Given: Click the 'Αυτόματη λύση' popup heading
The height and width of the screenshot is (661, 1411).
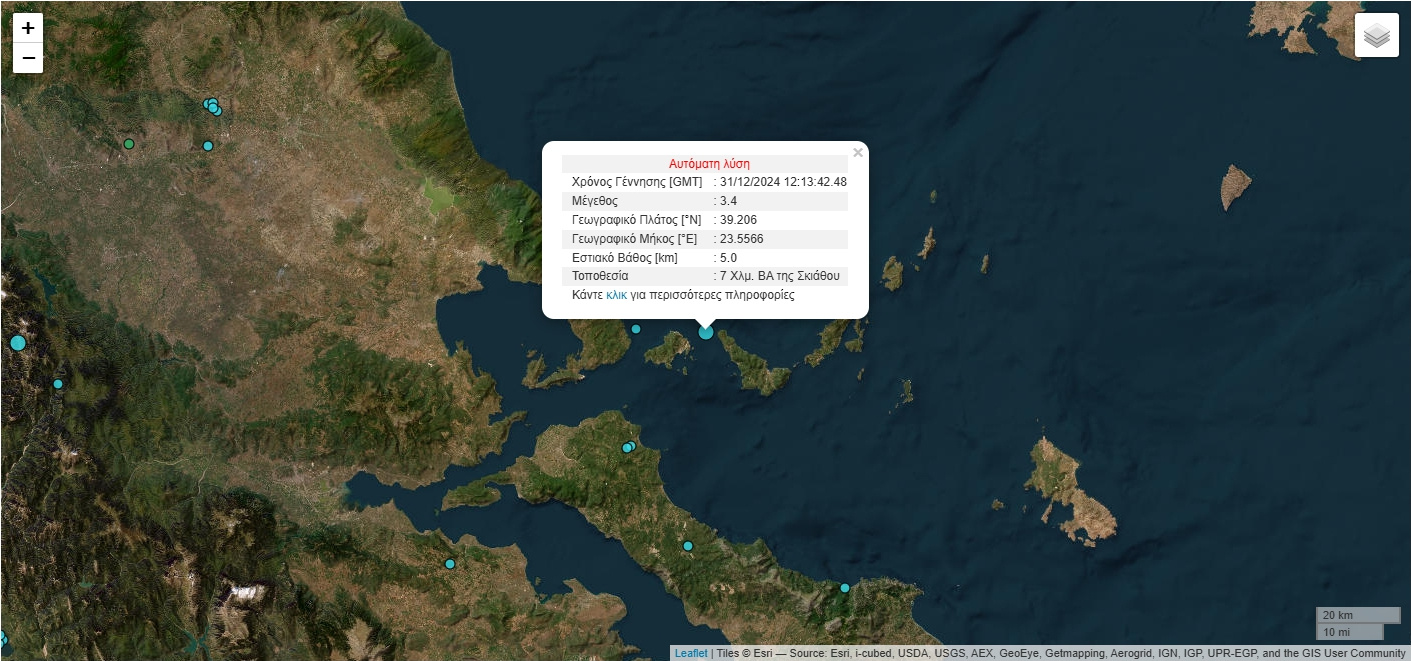Looking at the screenshot, I should point(708,164).
